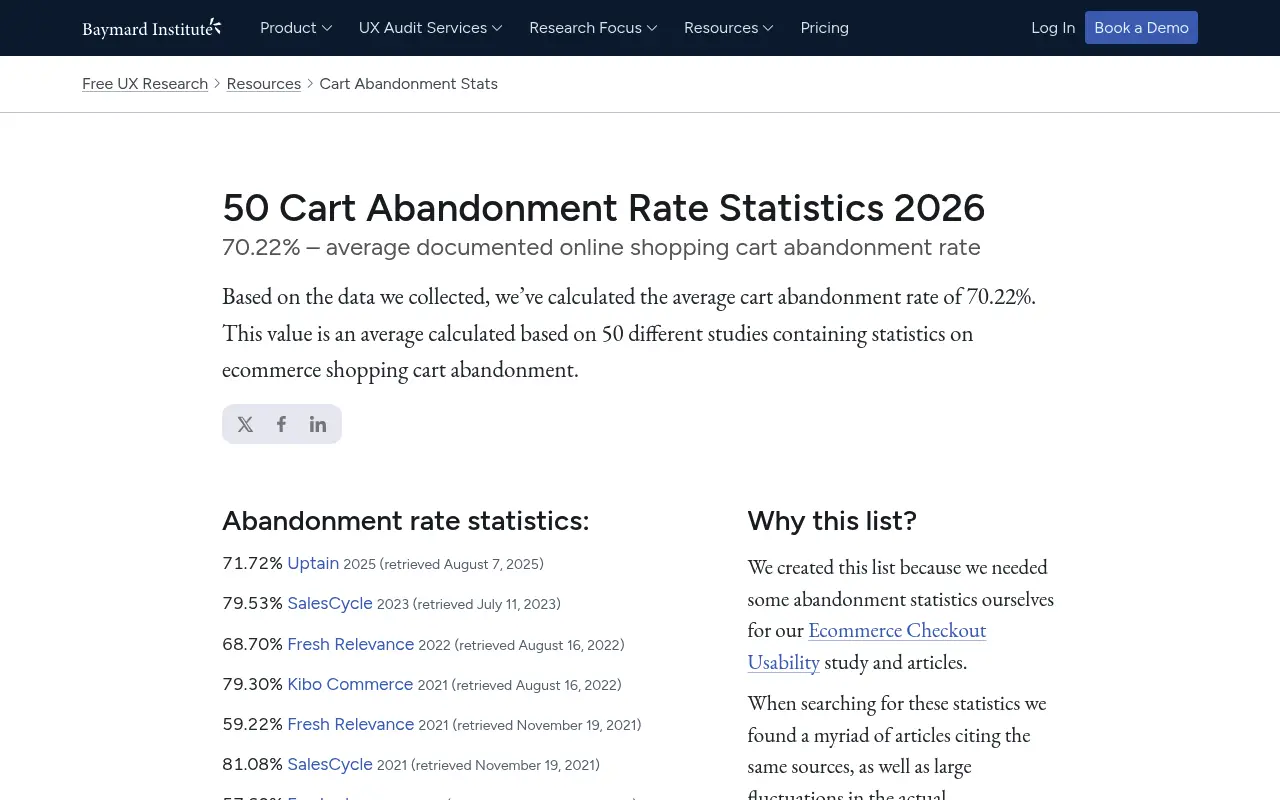Click '(retrieved July 11, 2023)' text
The height and width of the screenshot is (800, 1280).
point(487,604)
